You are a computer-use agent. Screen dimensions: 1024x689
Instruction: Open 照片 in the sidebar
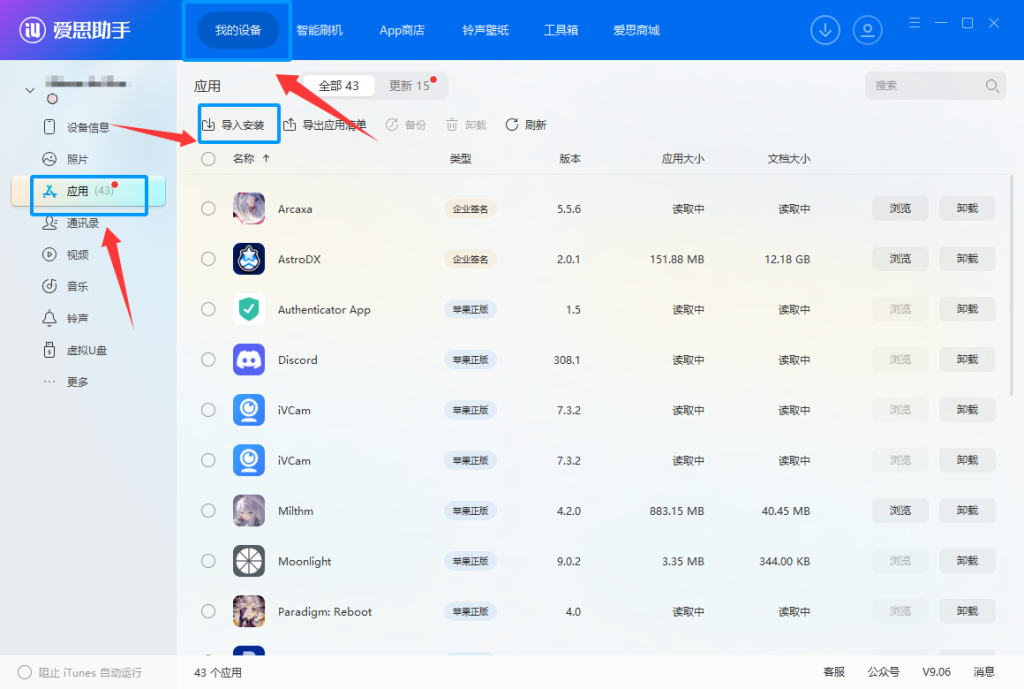coord(65,159)
